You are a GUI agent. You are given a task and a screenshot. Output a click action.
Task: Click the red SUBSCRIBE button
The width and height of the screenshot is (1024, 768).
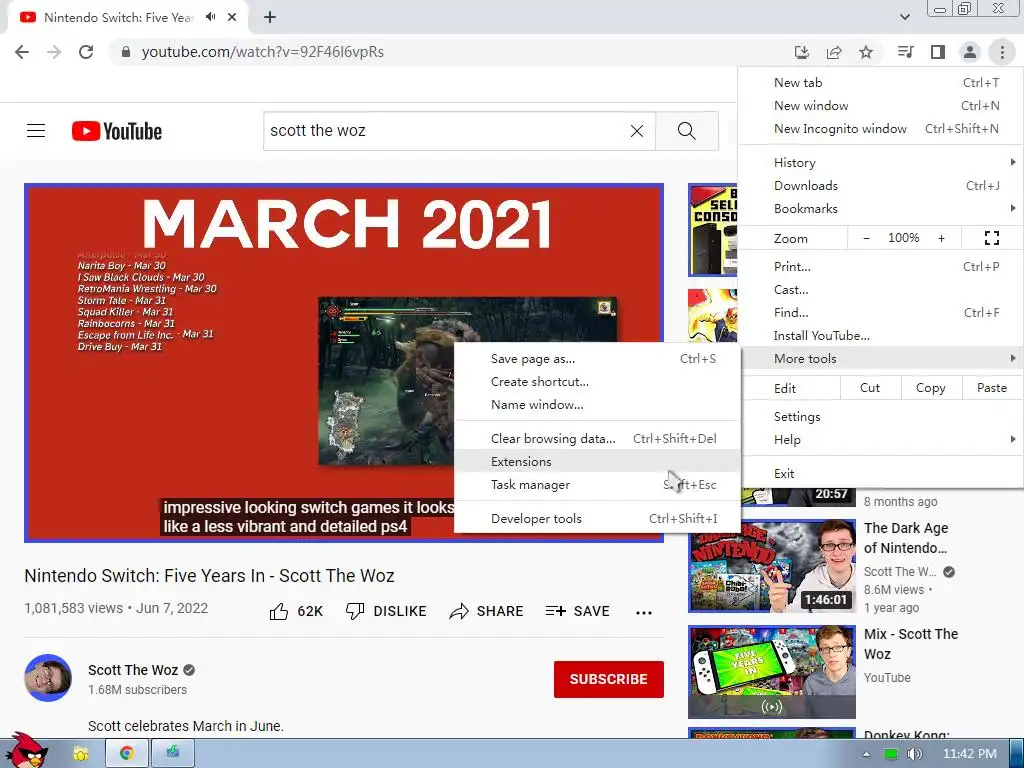[x=609, y=679]
